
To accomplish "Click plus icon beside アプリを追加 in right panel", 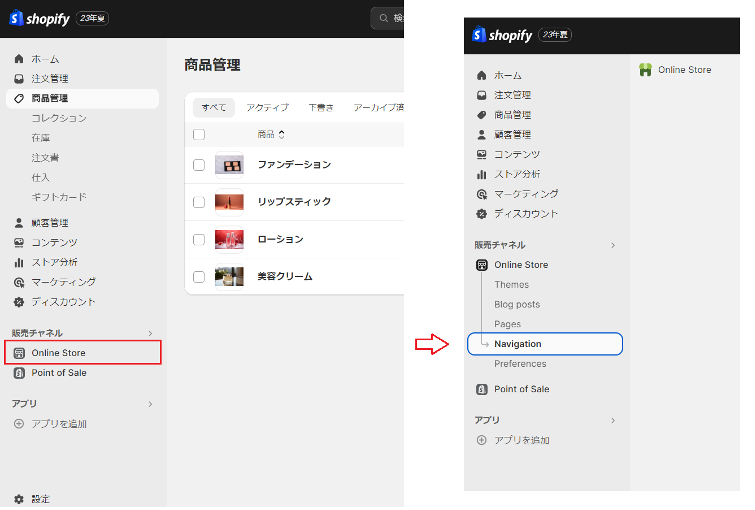I will 482,440.
